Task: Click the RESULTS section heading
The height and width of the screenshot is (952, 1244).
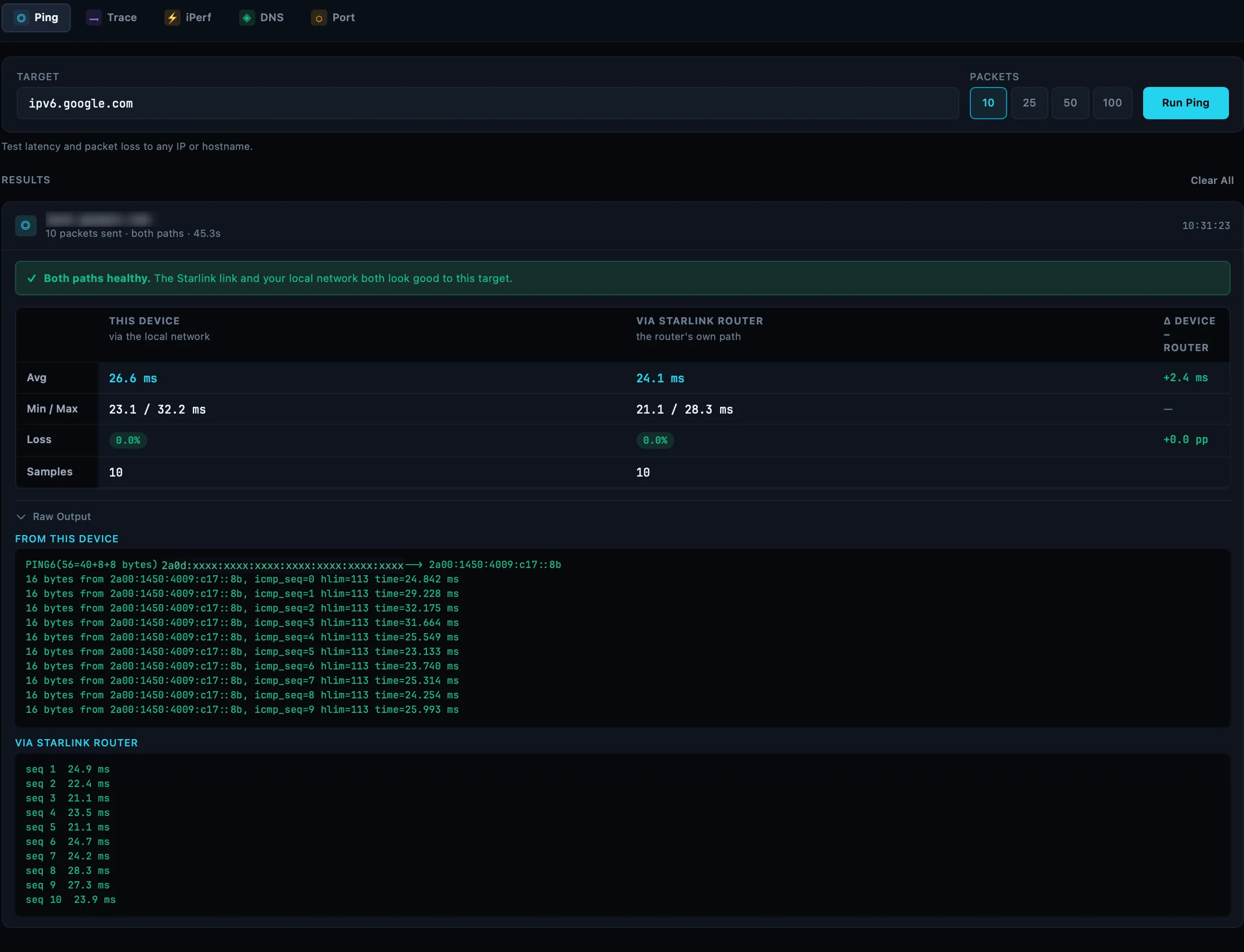Action: [x=26, y=179]
